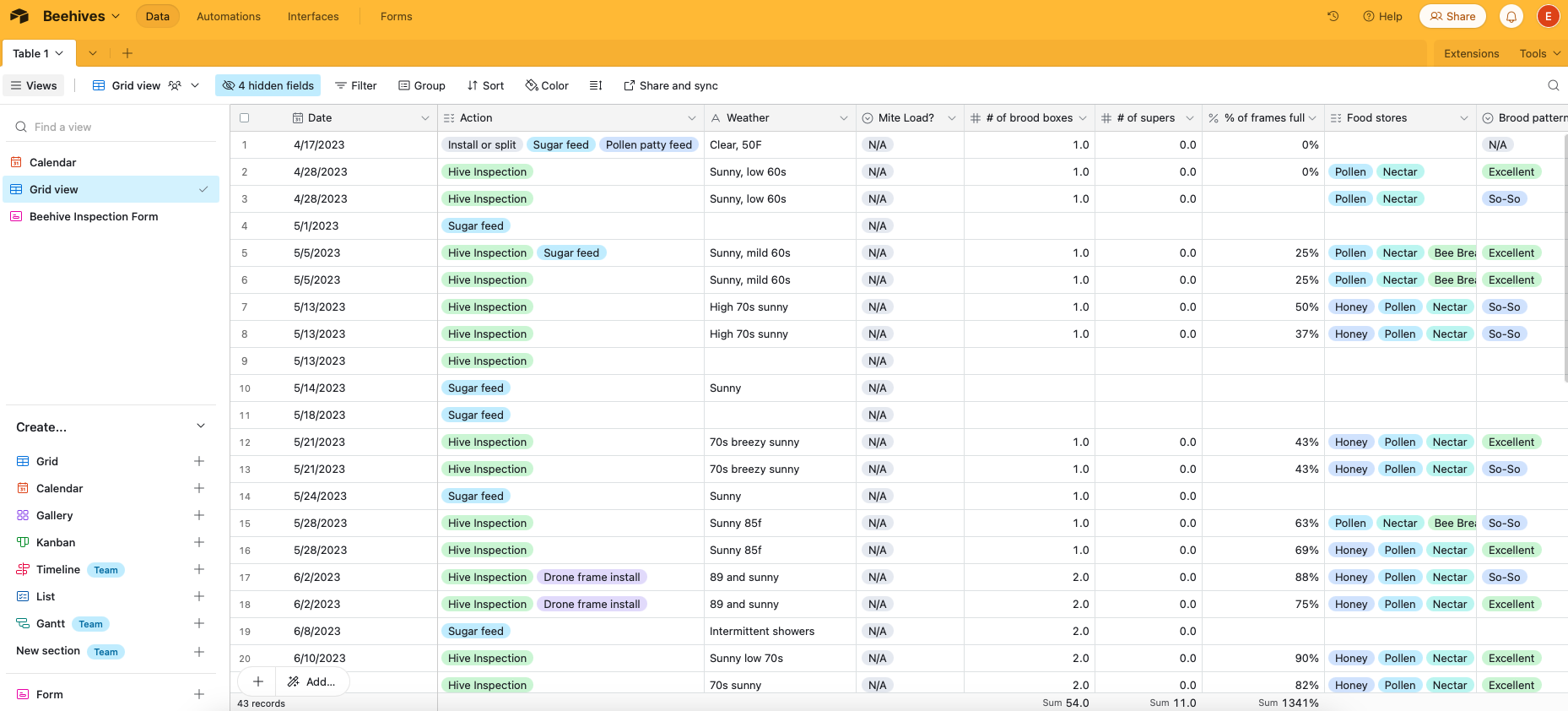This screenshot has height=711, width=1568.
Task: Click the plus next to Kanban
Action: tap(199, 542)
